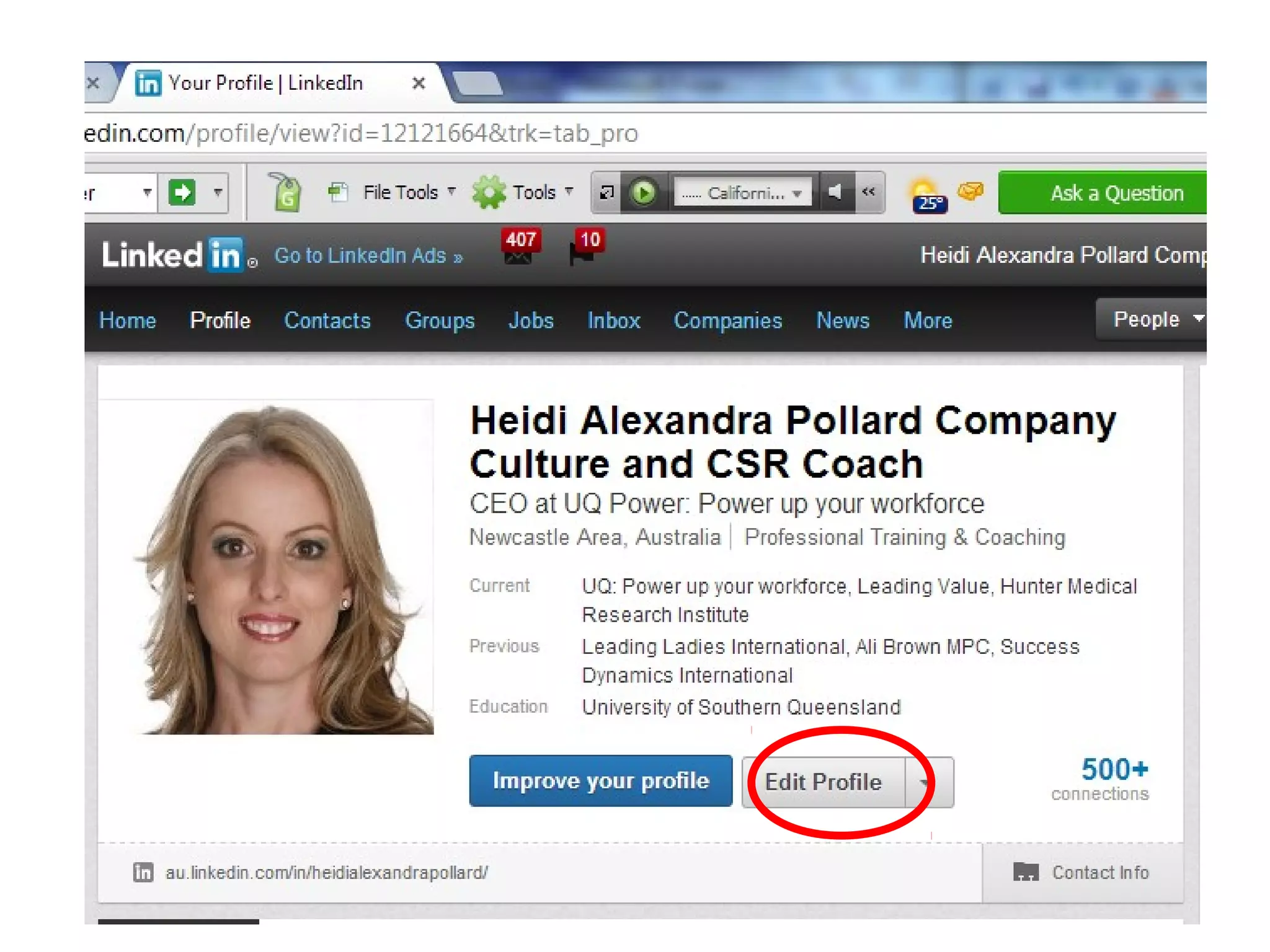1270x952 pixels.
Task: Click the green arrow go button
Action: [x=182, y=193]
